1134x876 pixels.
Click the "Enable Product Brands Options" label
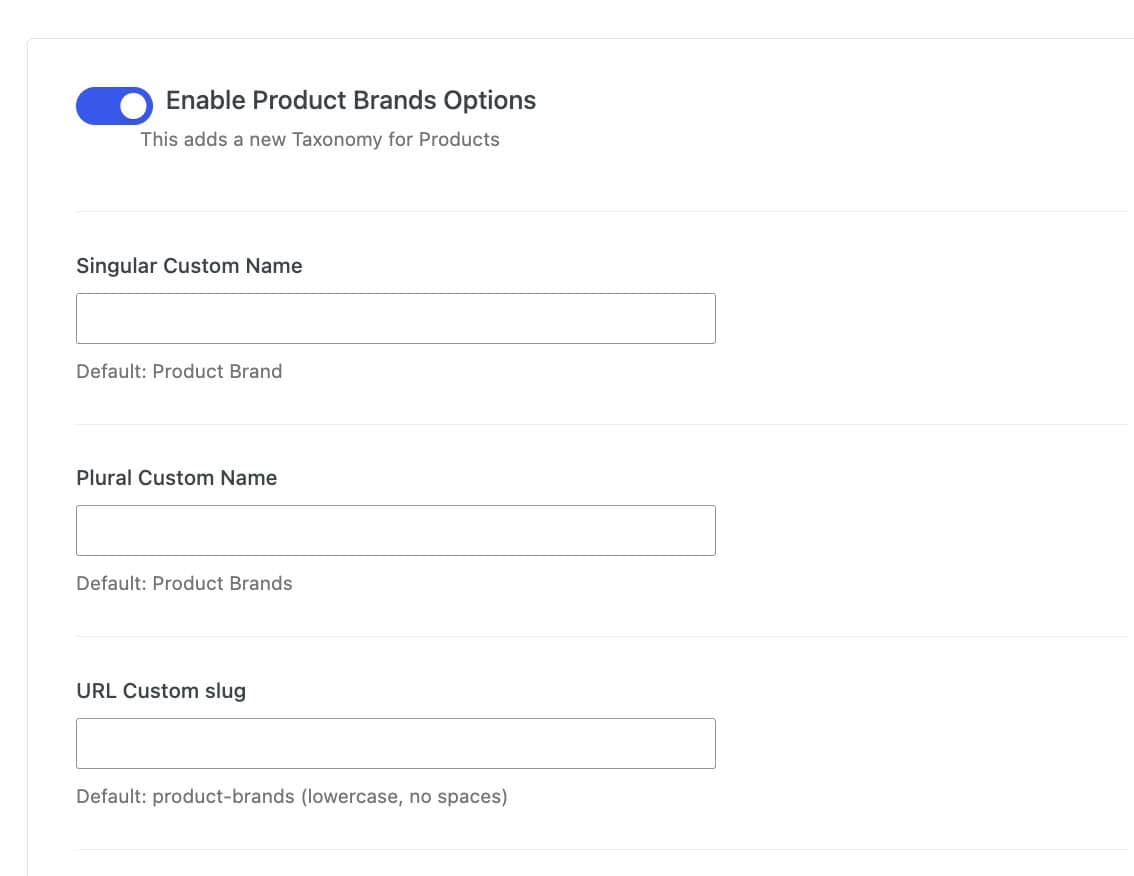[x=350, y=101]
